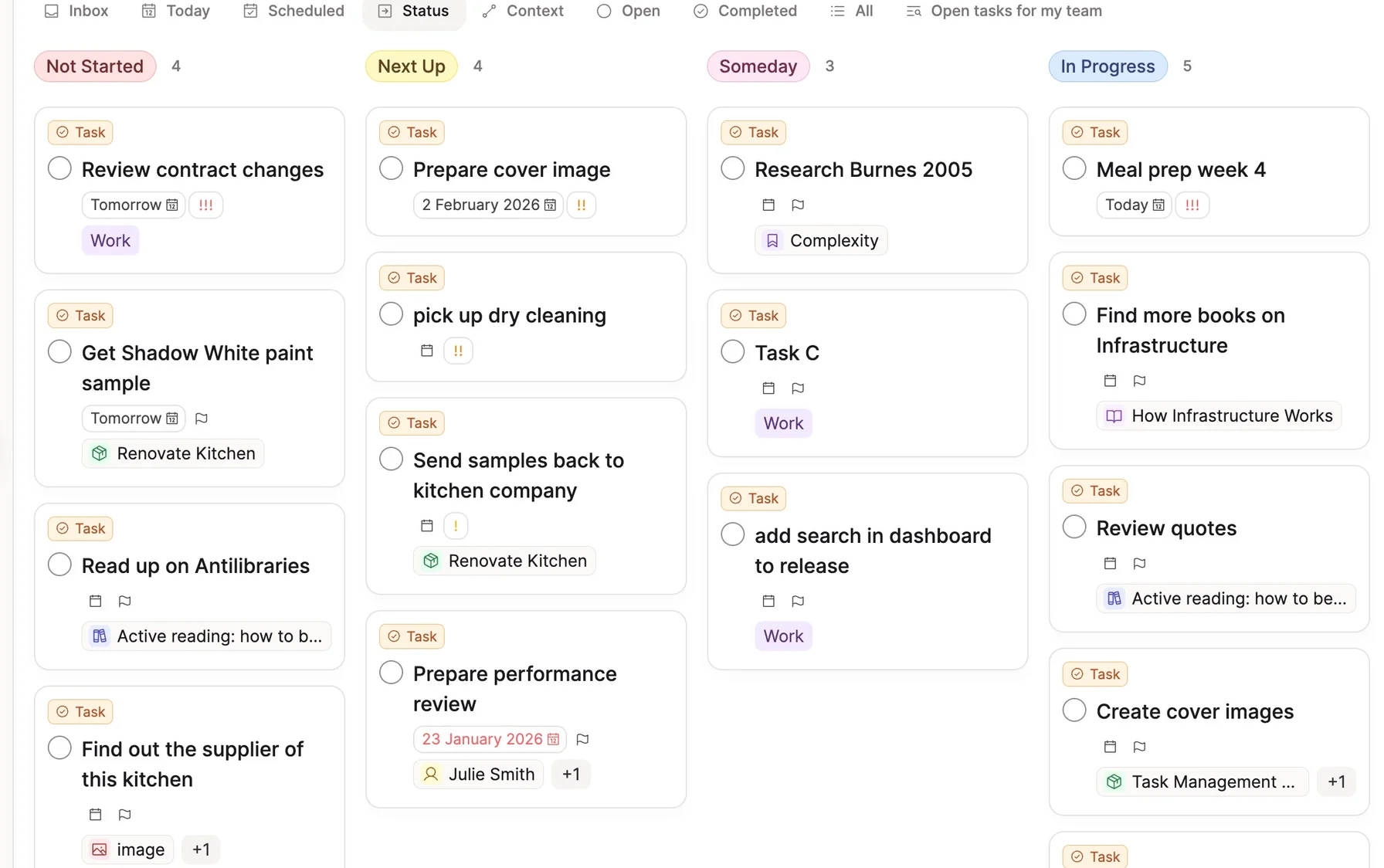The height and width of the screenshot is (868, 1384).
Task: Click the flag icon on 'Find out the supplier'
Action: [124, 814]
